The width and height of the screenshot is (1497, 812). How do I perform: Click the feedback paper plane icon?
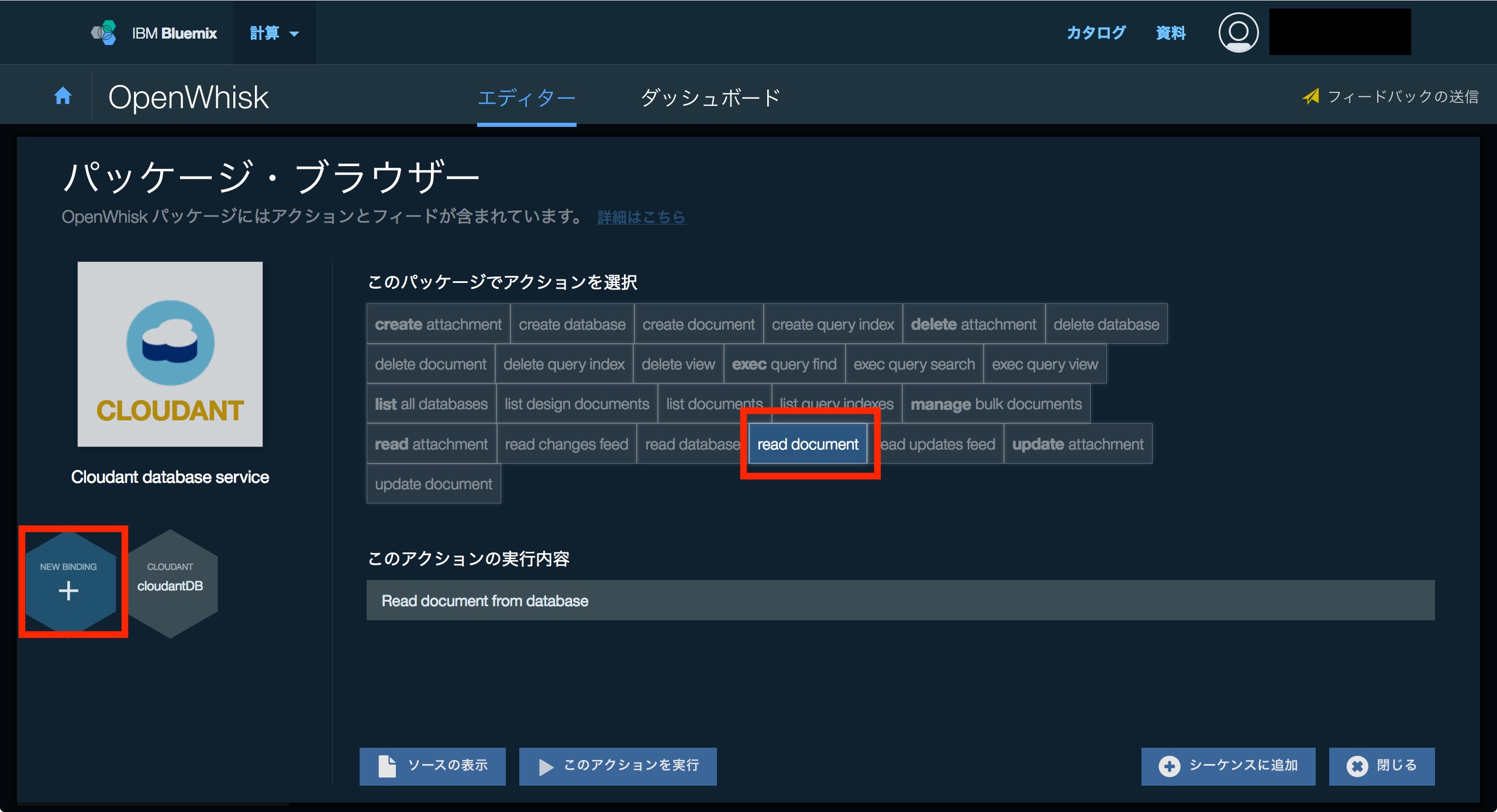tap(1310, 96)
